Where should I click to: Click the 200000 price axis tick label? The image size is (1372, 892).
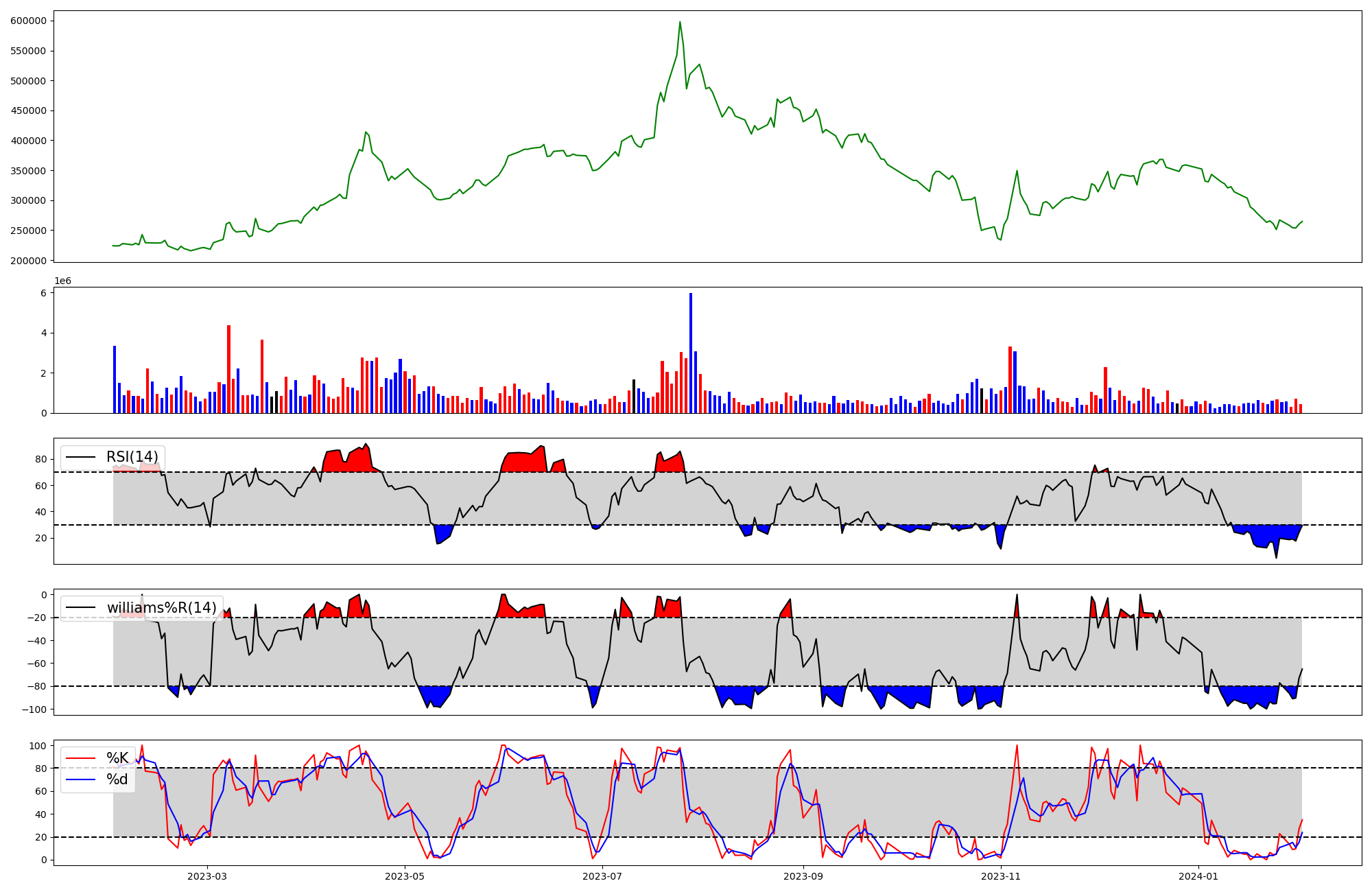(x=29, y=261)
